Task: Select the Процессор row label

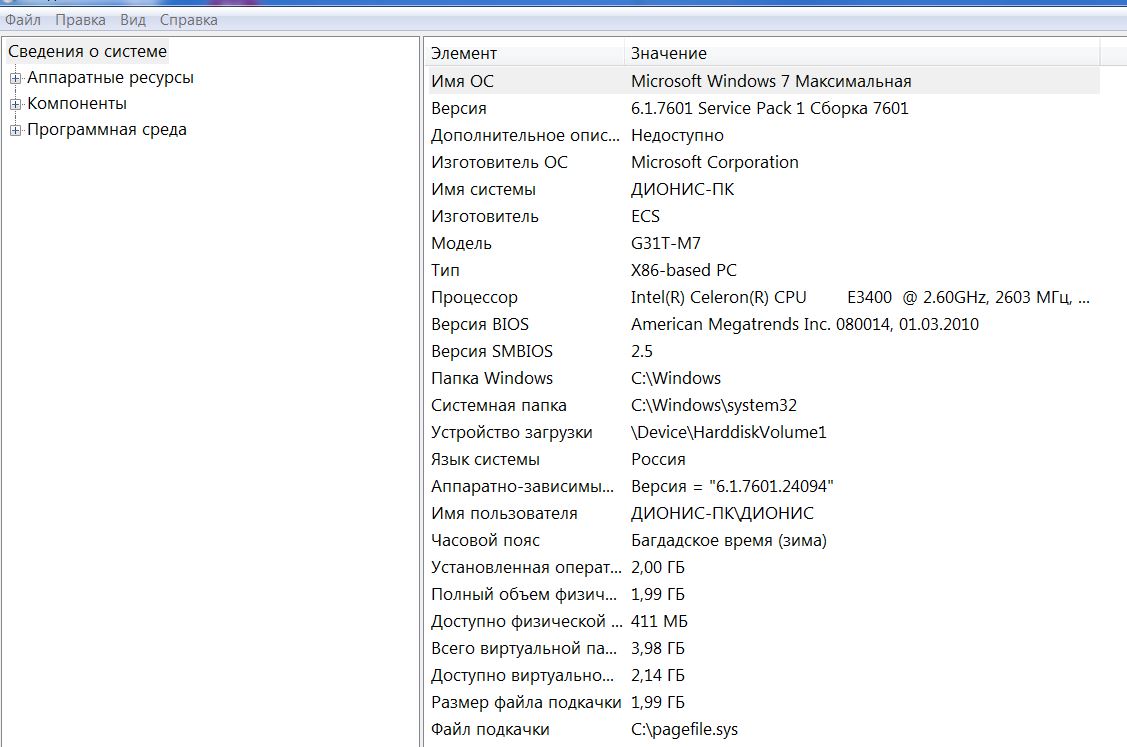Action: tap(474, 298)
